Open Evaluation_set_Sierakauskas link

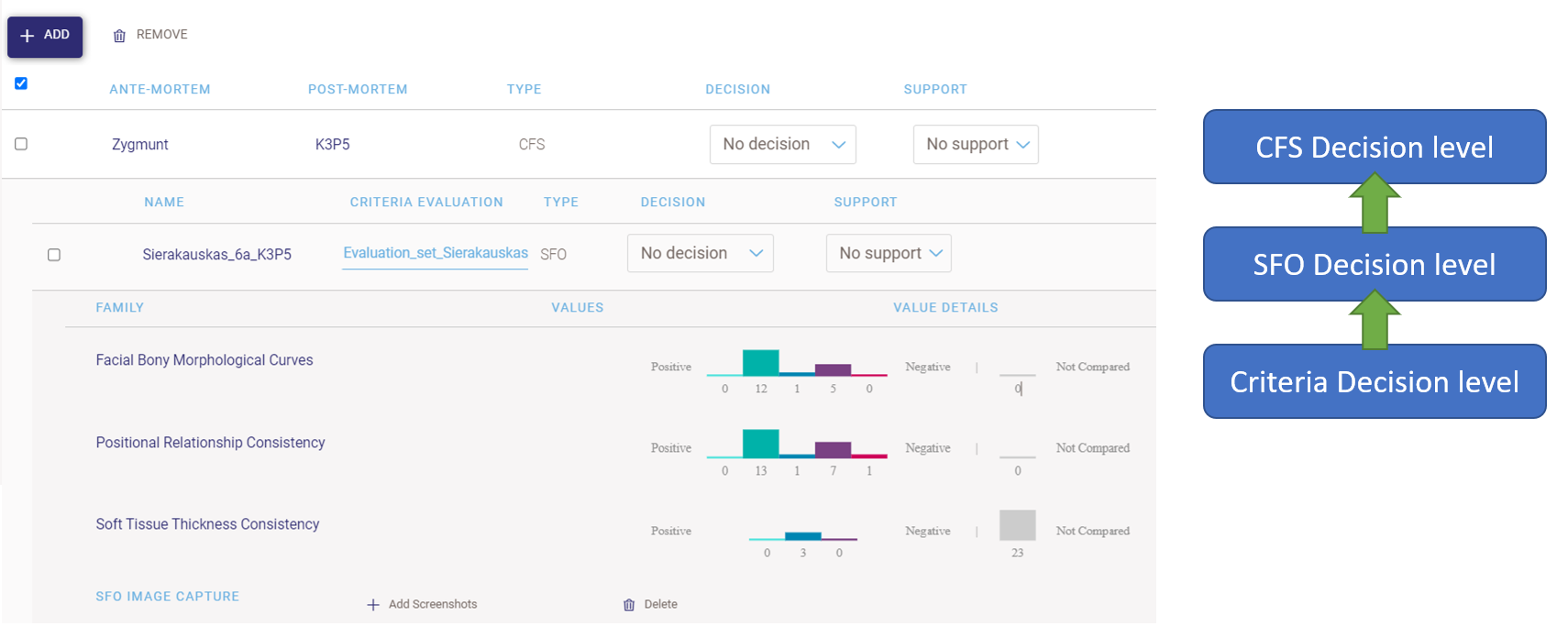click(435, 253)
